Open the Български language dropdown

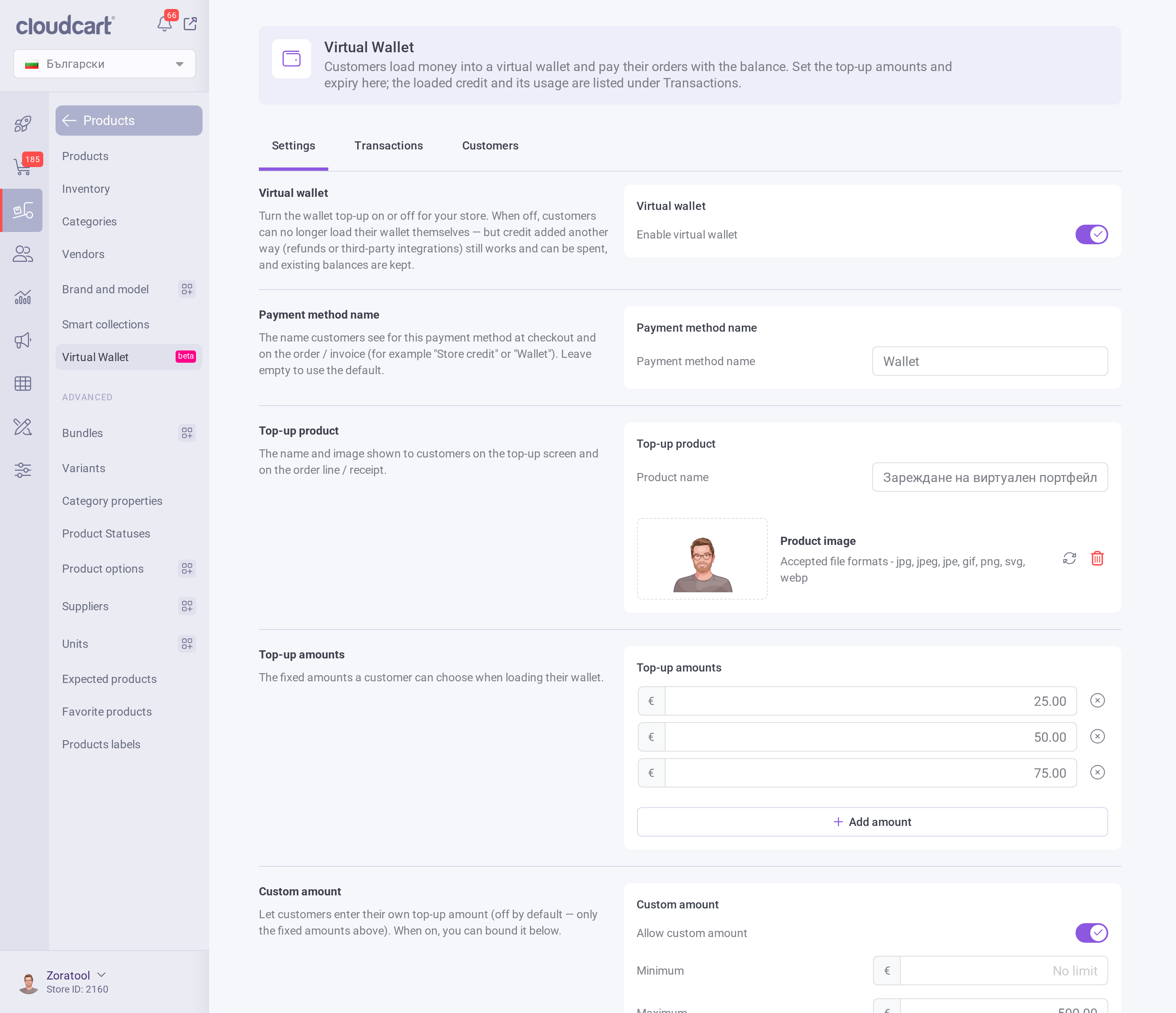click(105, 64)
